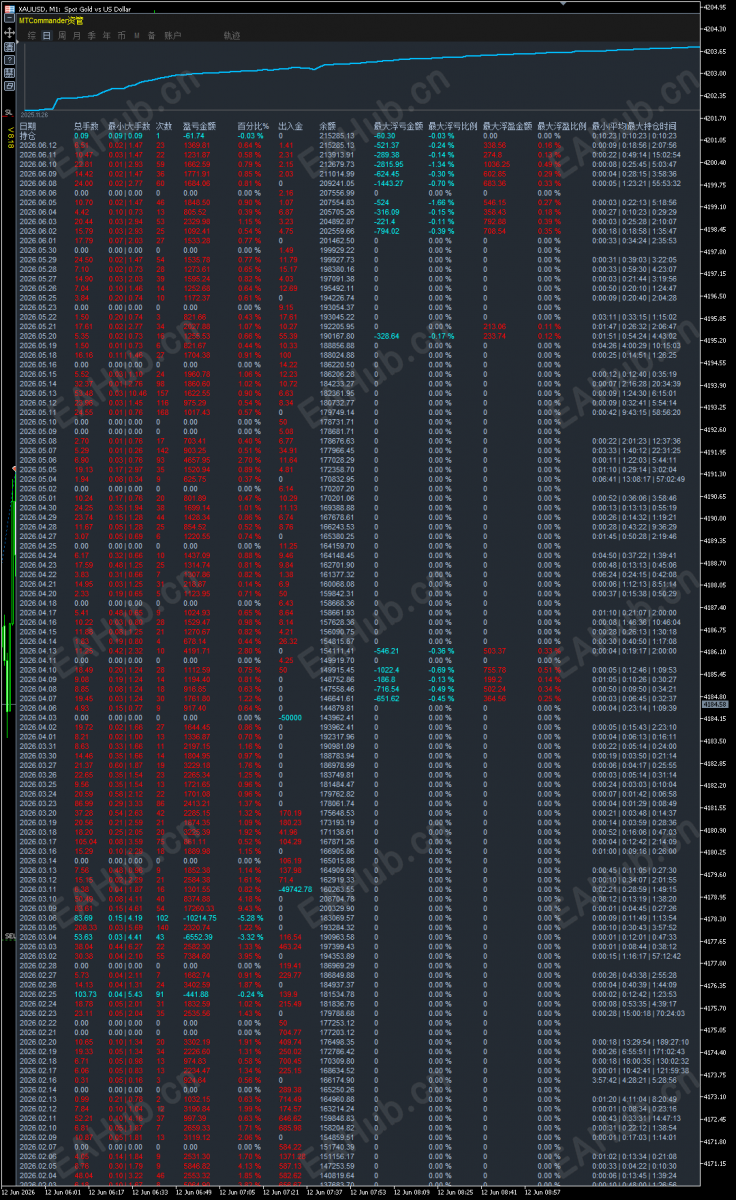Open the question mark help icon
The width and height of the screenshot is (736, 1200).
[x=9, y=59]
